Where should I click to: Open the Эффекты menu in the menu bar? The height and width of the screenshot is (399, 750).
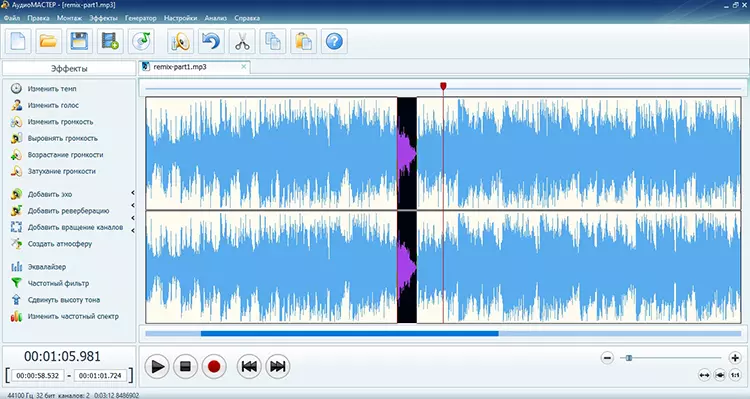[x=103, y=18]
